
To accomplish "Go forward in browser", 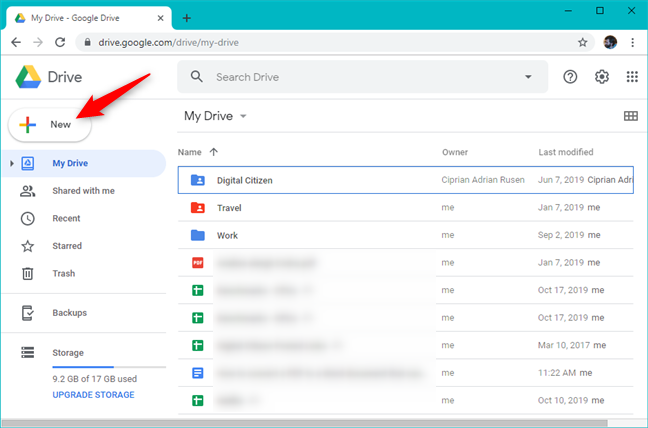I will 38,42.
